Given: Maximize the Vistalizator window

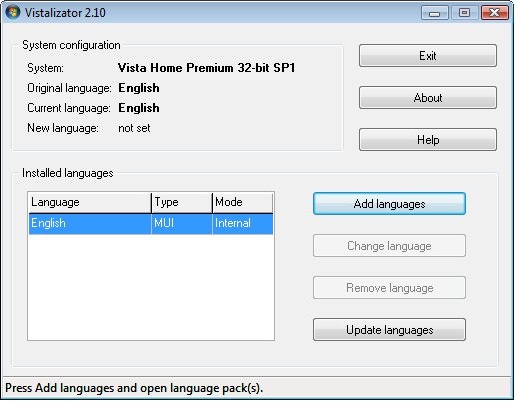Looking at the screenshot, I should coord(464,13).
